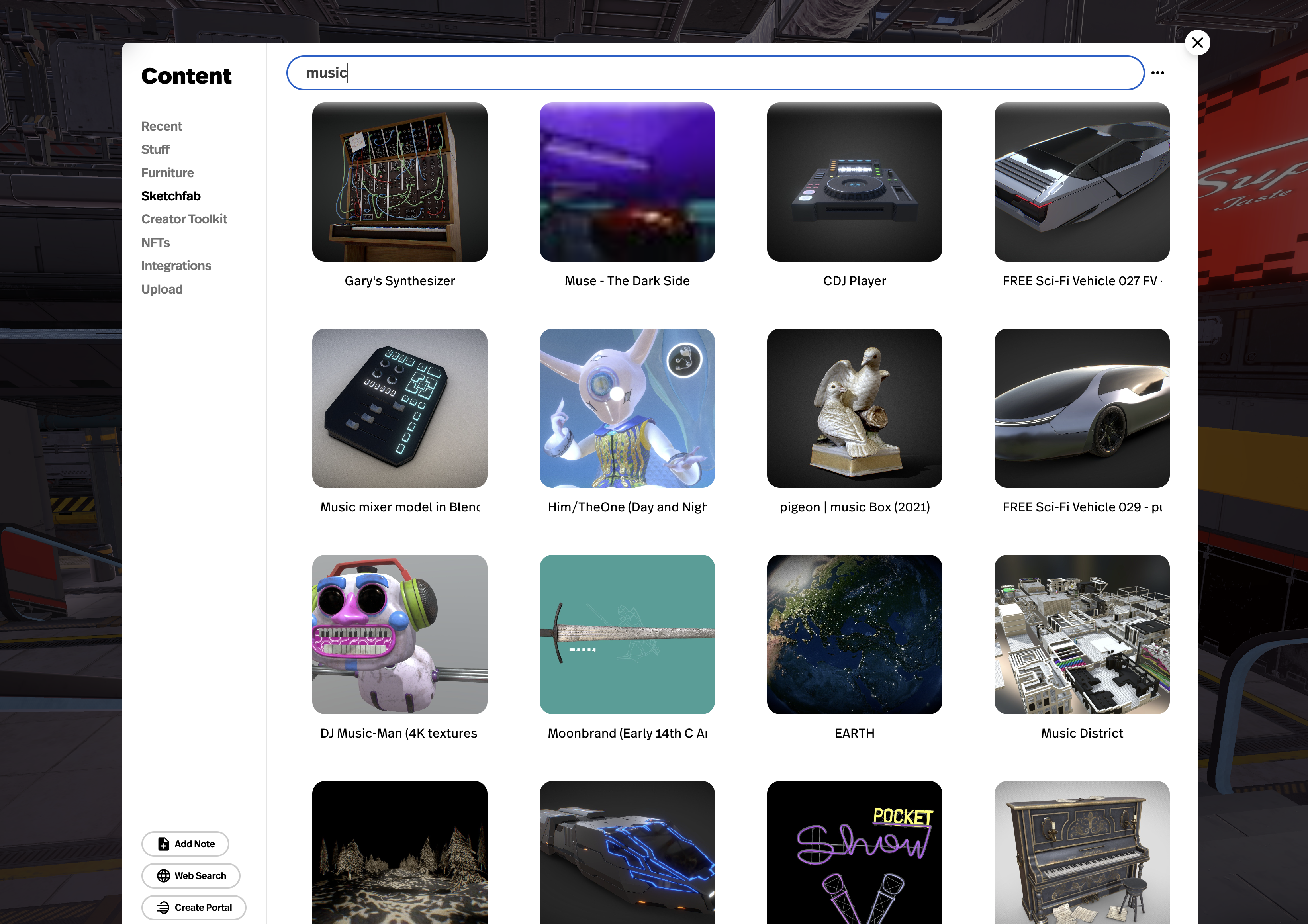
Task: Select the Gary's Synthesizer thumbnail
Action: (x=400, y=182)
